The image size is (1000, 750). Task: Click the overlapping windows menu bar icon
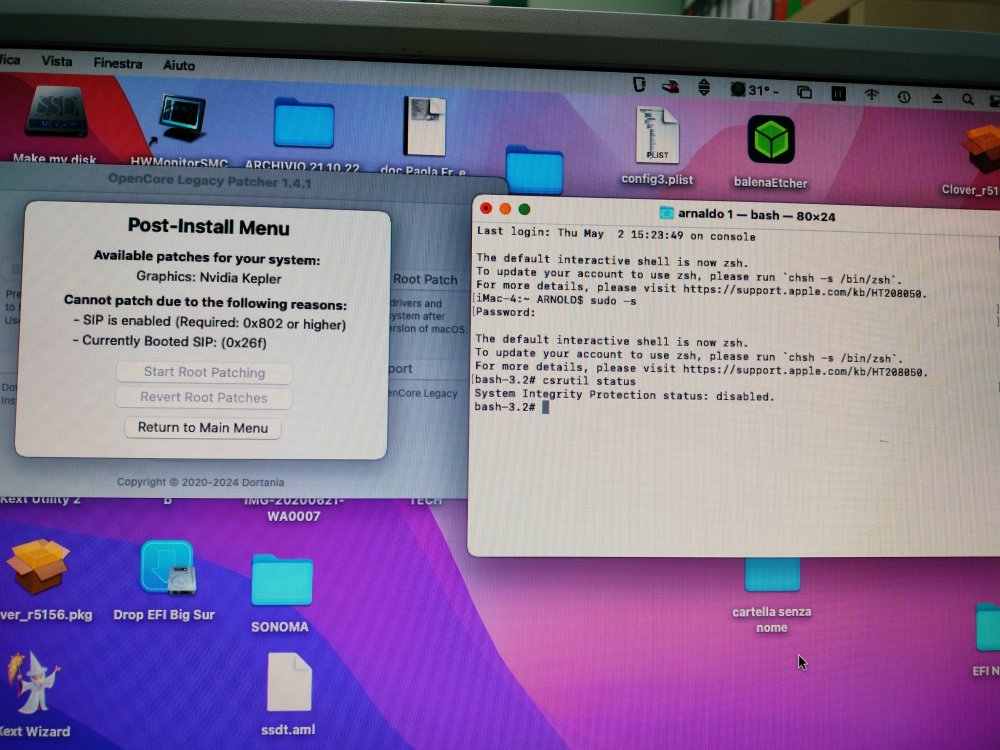(x=805, y=92)
